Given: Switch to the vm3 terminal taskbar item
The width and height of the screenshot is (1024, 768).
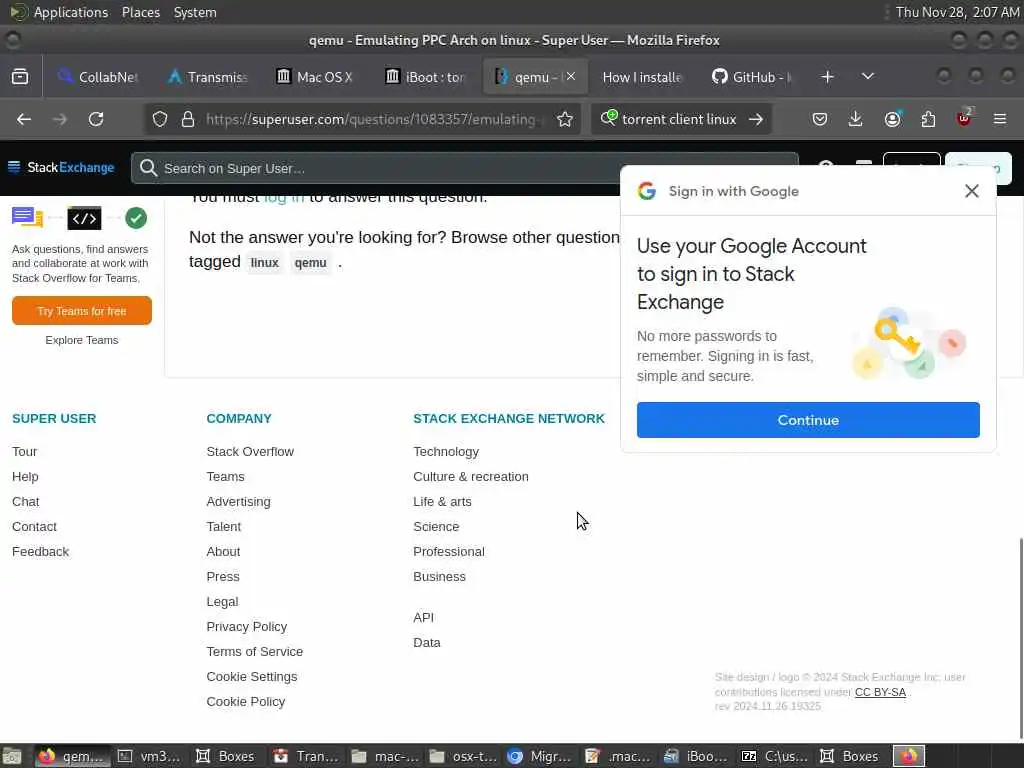Looking at the screenshot, I should click(x=148, y=756).
